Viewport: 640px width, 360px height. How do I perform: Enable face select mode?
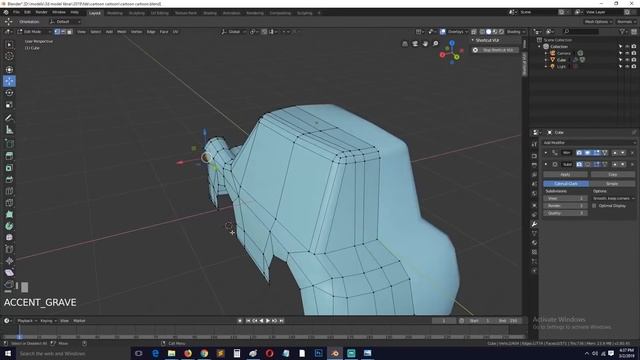69,32
